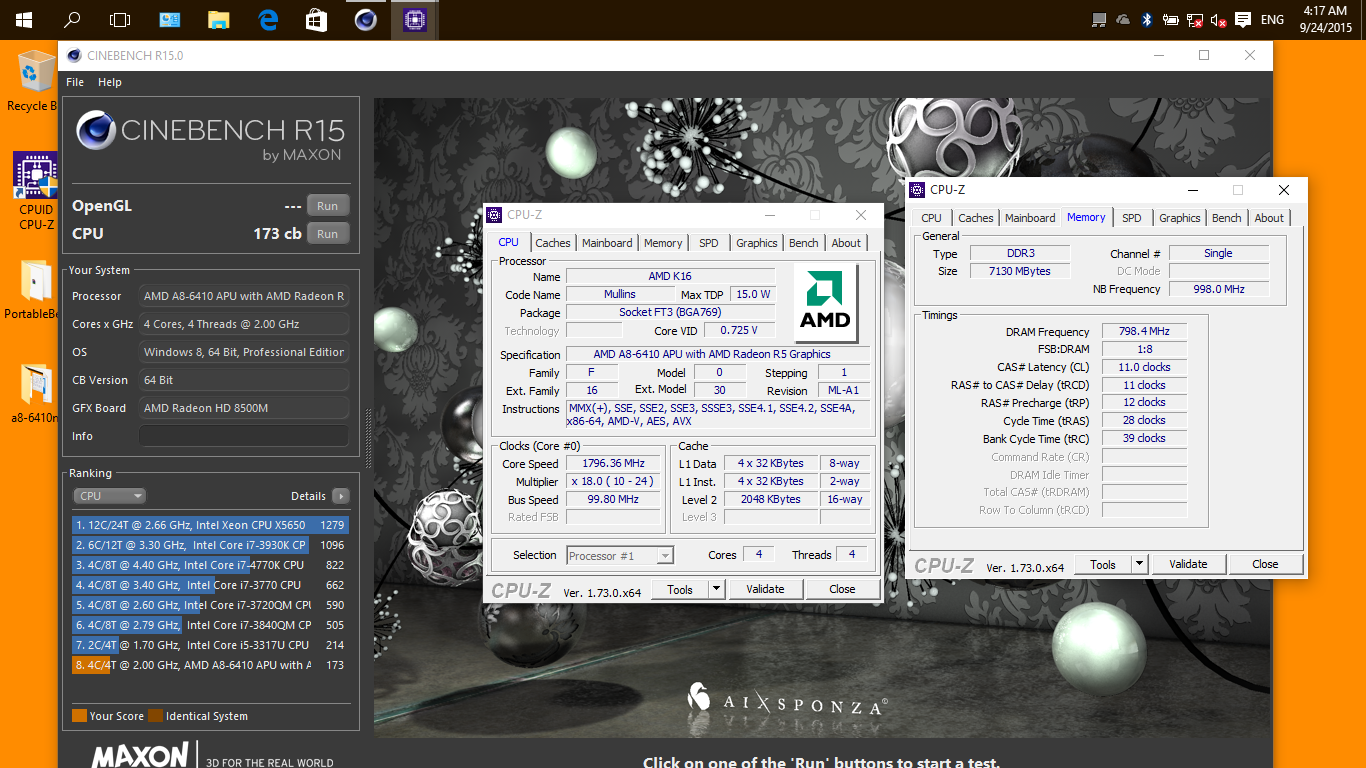Switch to Cinebench via taskbar icon
The image size is (1366, 768).
pos(365,20)
